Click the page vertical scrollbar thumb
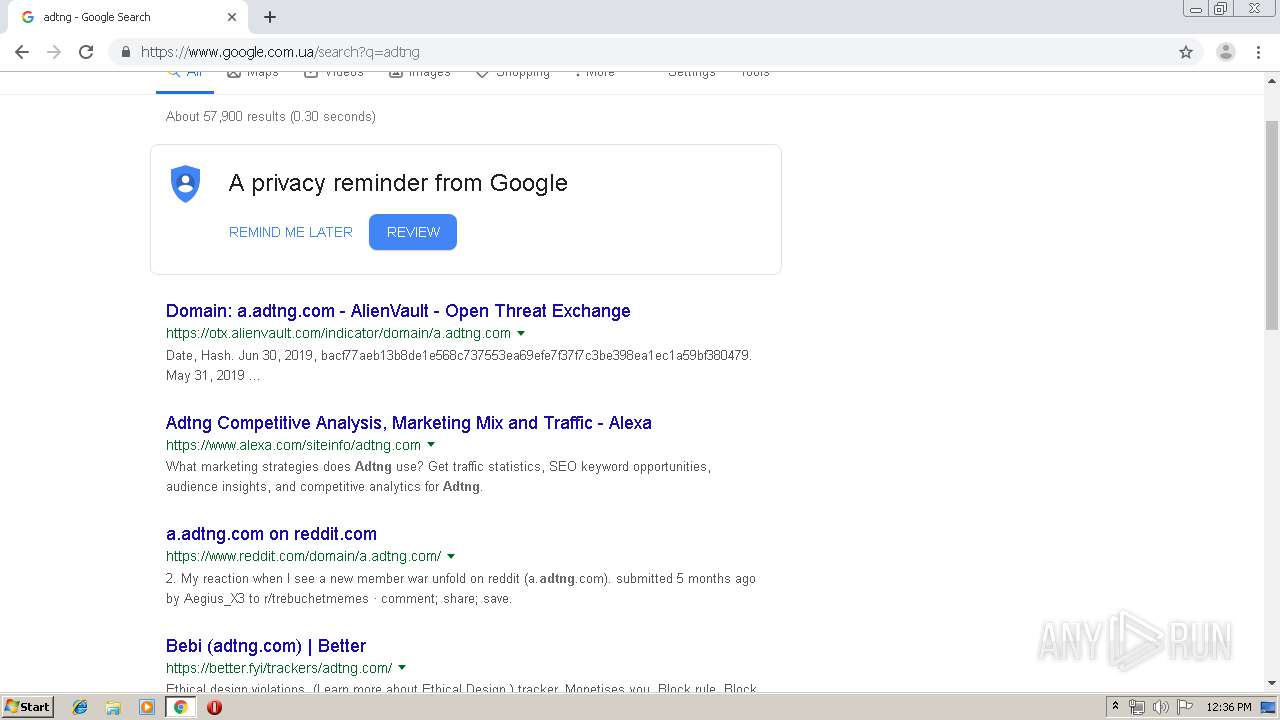This screenshot has height=720, width=1280. (1272, 225)
